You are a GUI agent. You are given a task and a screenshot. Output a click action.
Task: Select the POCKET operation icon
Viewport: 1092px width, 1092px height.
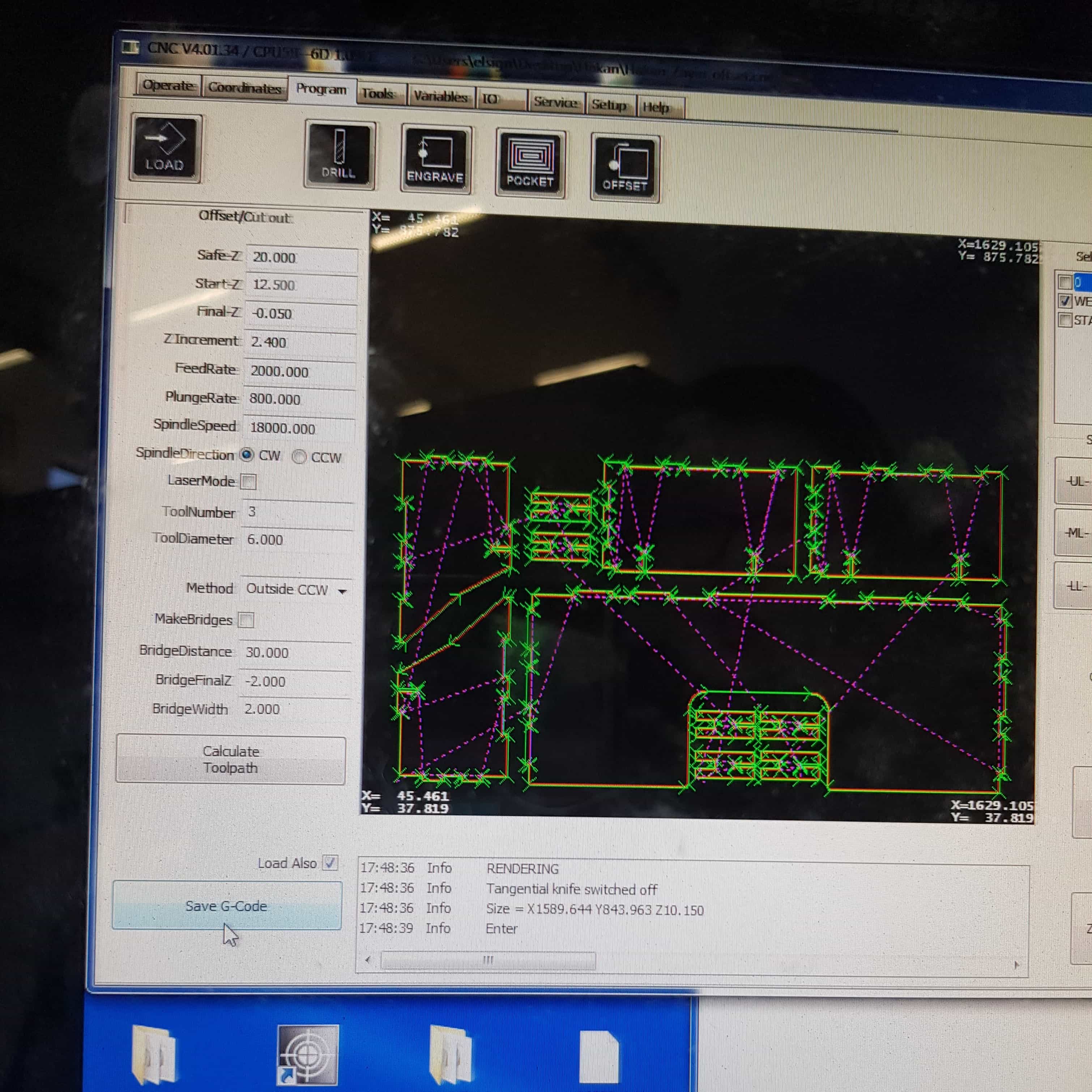coord(530,163)
